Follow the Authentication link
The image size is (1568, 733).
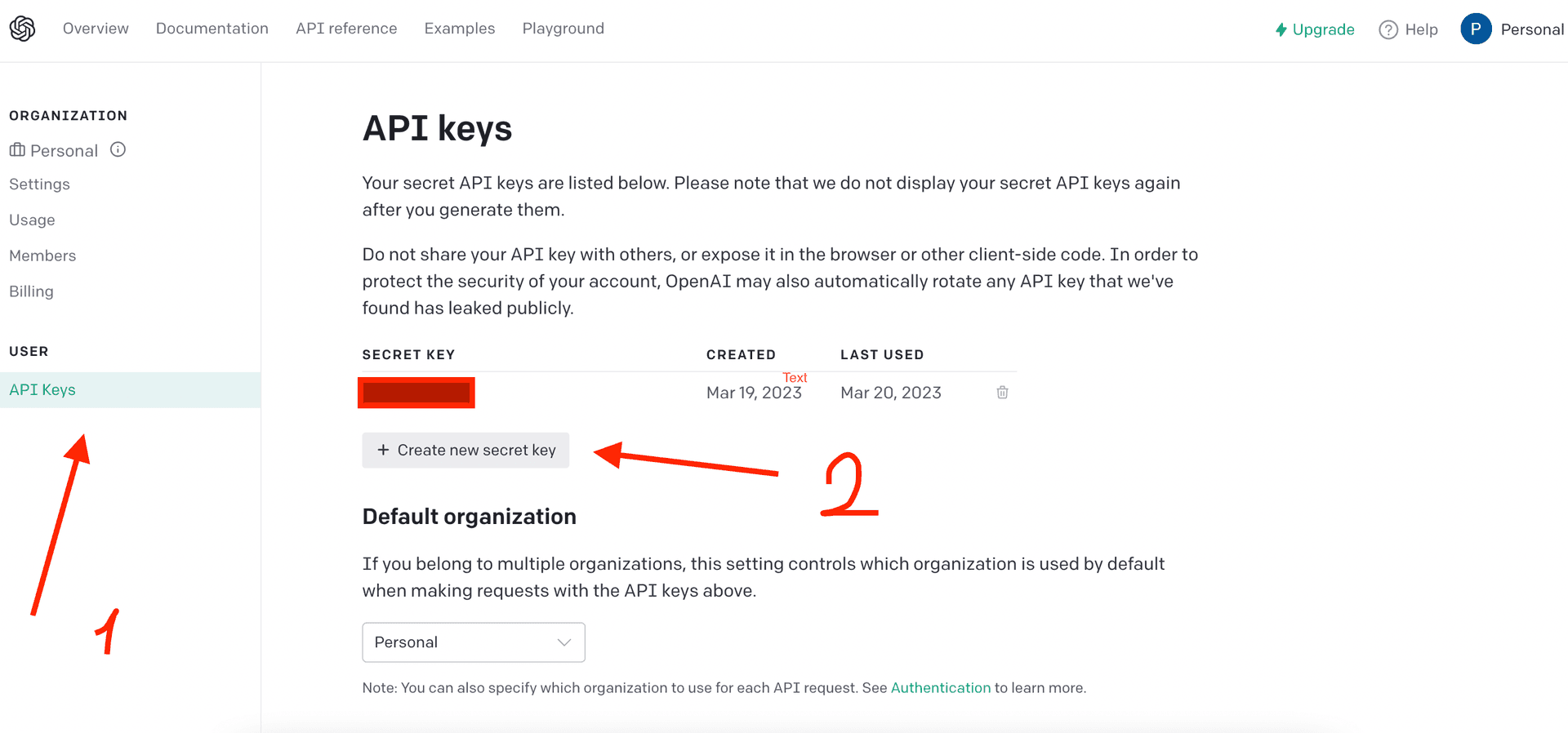[x=940, y=688]
